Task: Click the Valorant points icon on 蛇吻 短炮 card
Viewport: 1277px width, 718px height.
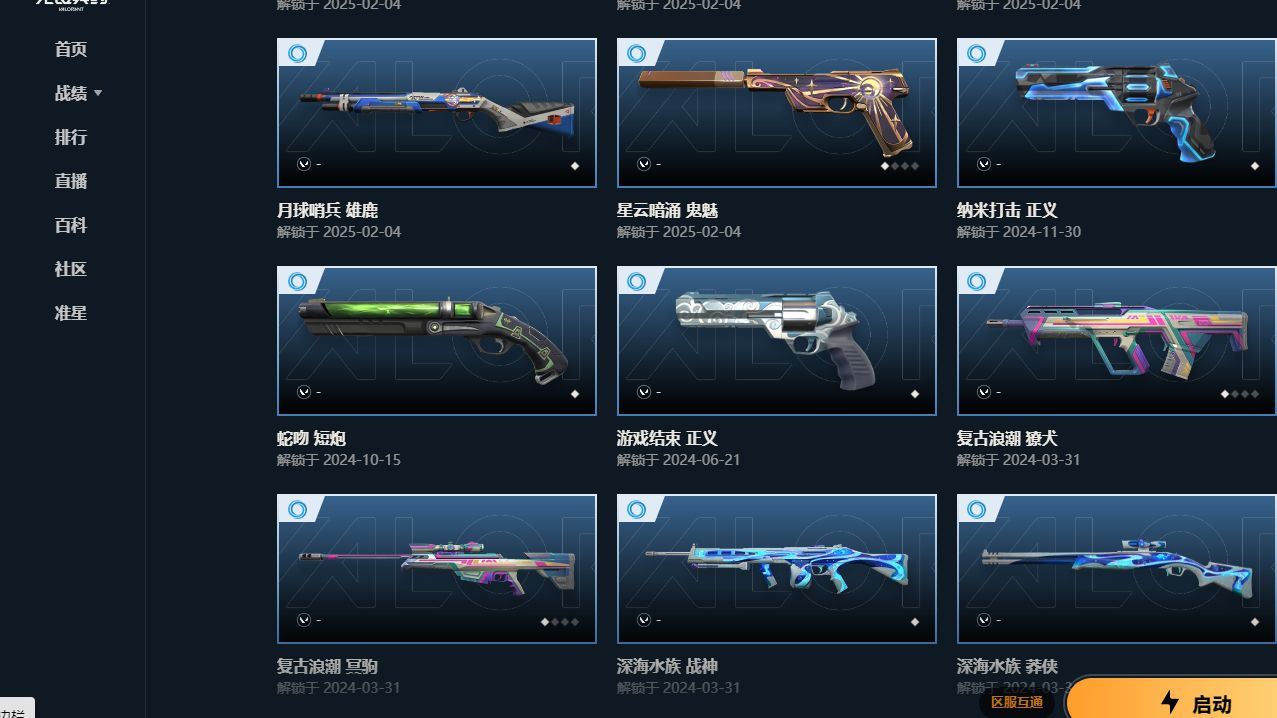Action: (304, 392)
